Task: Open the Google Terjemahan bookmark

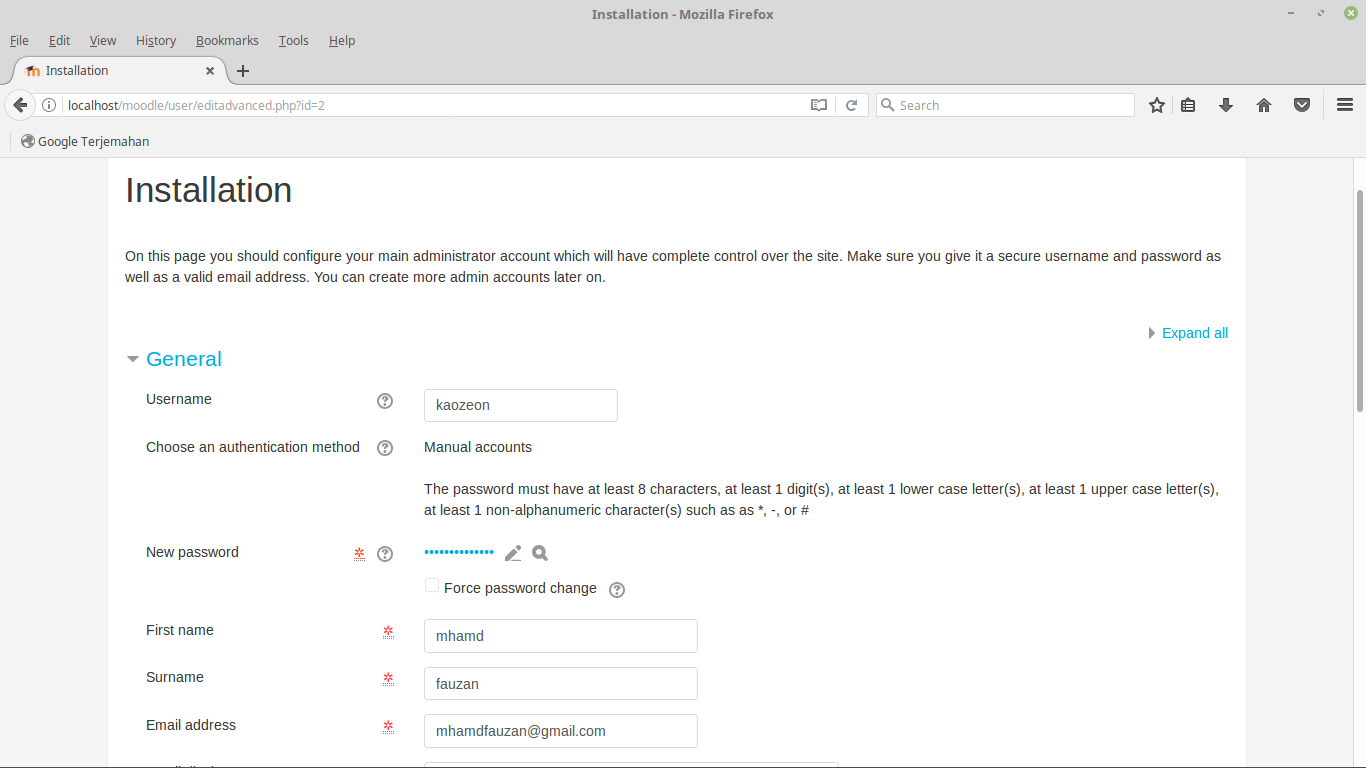Action: [85, 141]
